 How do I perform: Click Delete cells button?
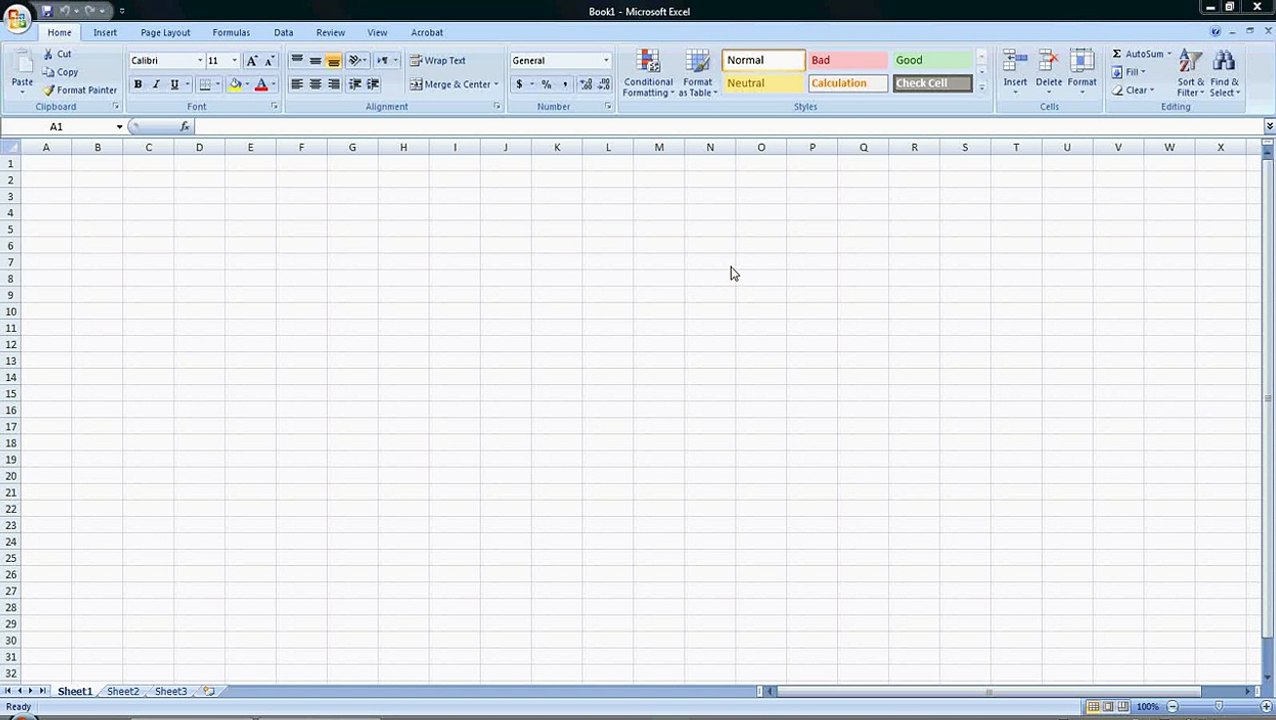coord(1048,73)
